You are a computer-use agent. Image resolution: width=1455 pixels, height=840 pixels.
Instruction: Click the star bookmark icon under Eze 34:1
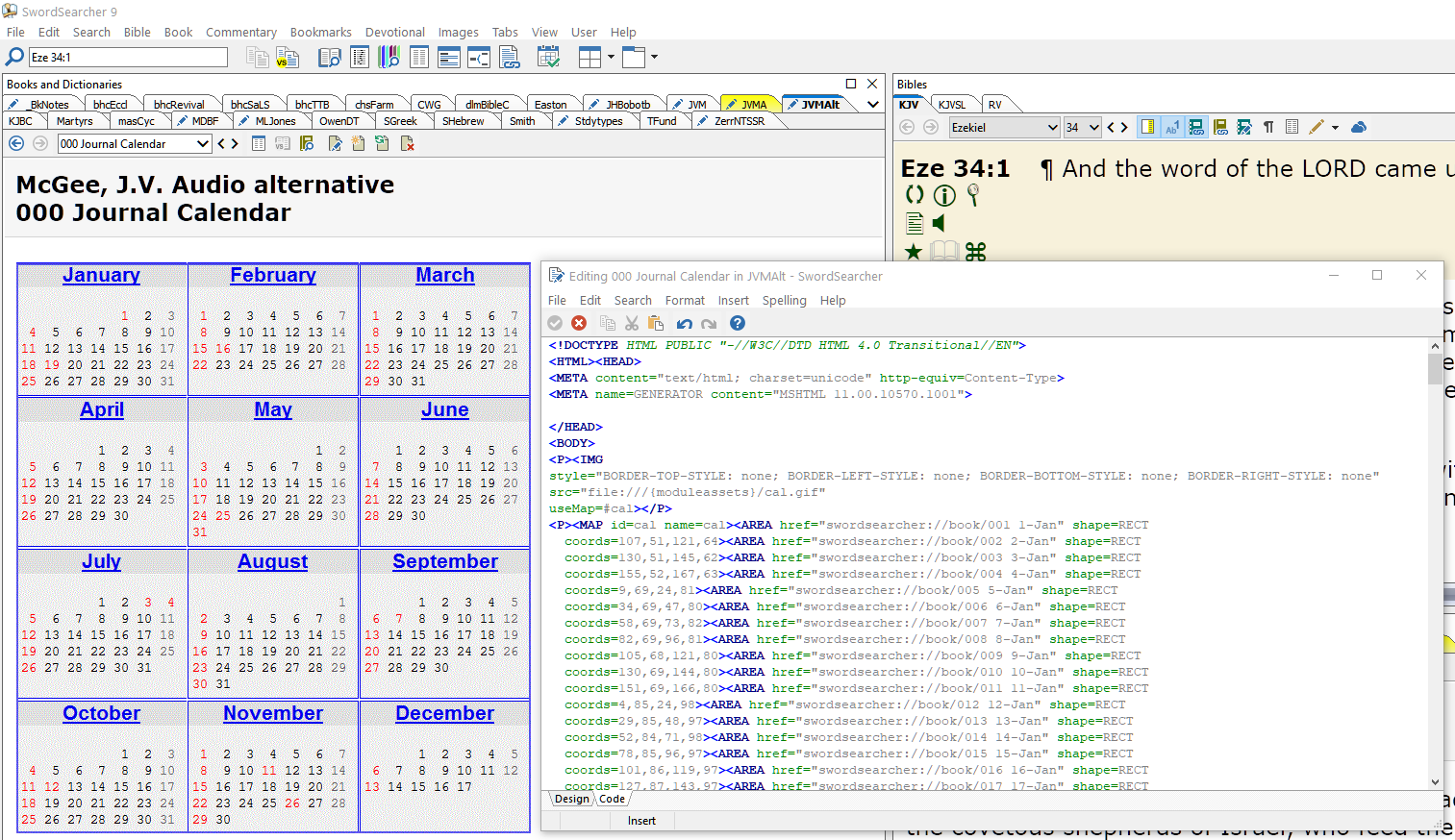point(914,252)
